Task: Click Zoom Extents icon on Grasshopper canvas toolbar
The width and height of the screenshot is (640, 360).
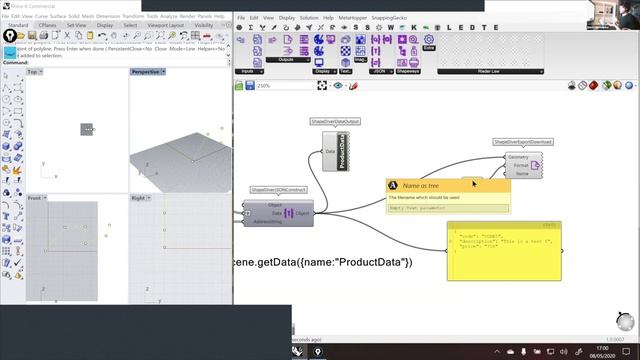Action: coord(322,86)
